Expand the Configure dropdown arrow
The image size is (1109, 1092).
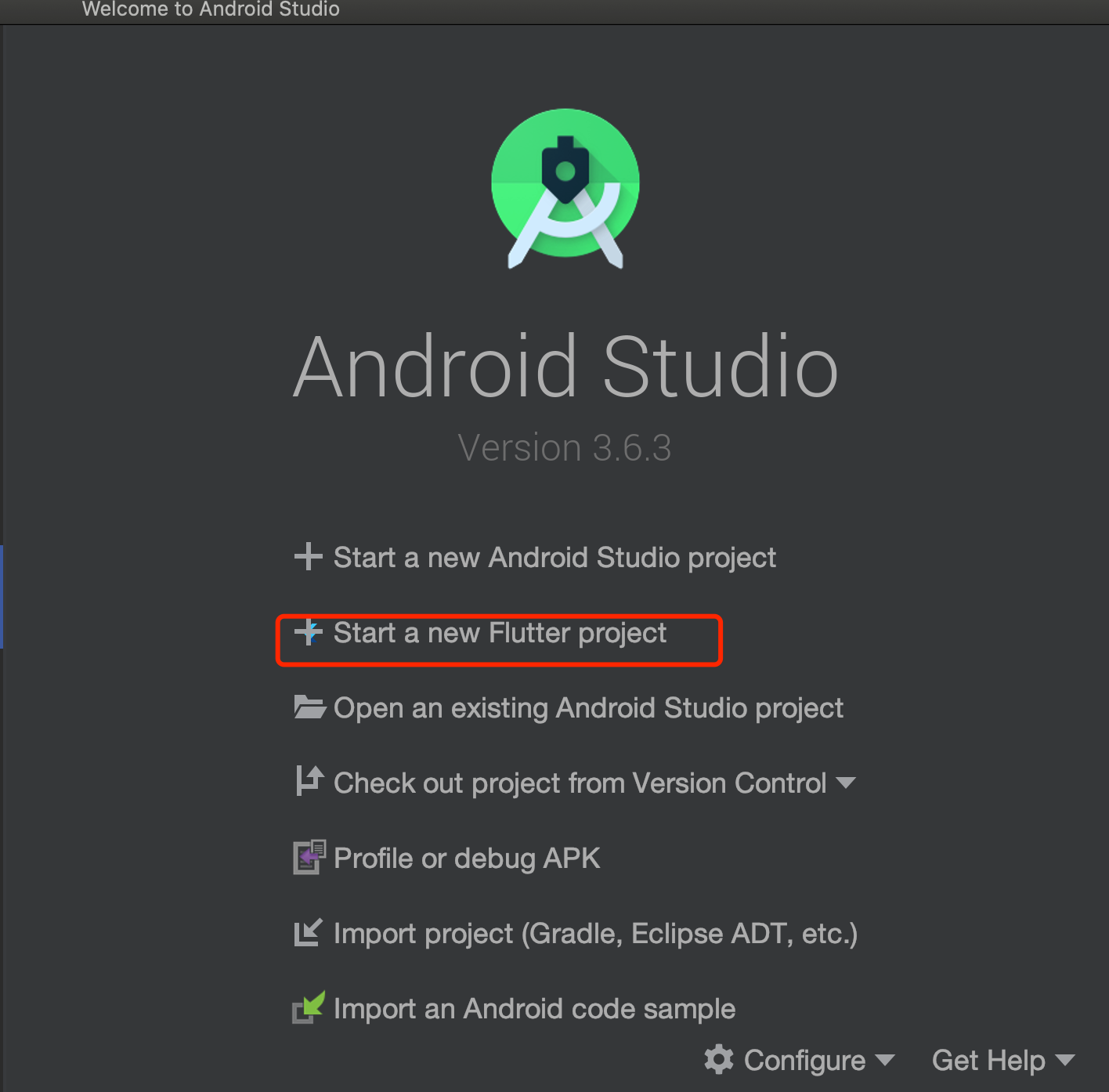tap(885, 1060)
